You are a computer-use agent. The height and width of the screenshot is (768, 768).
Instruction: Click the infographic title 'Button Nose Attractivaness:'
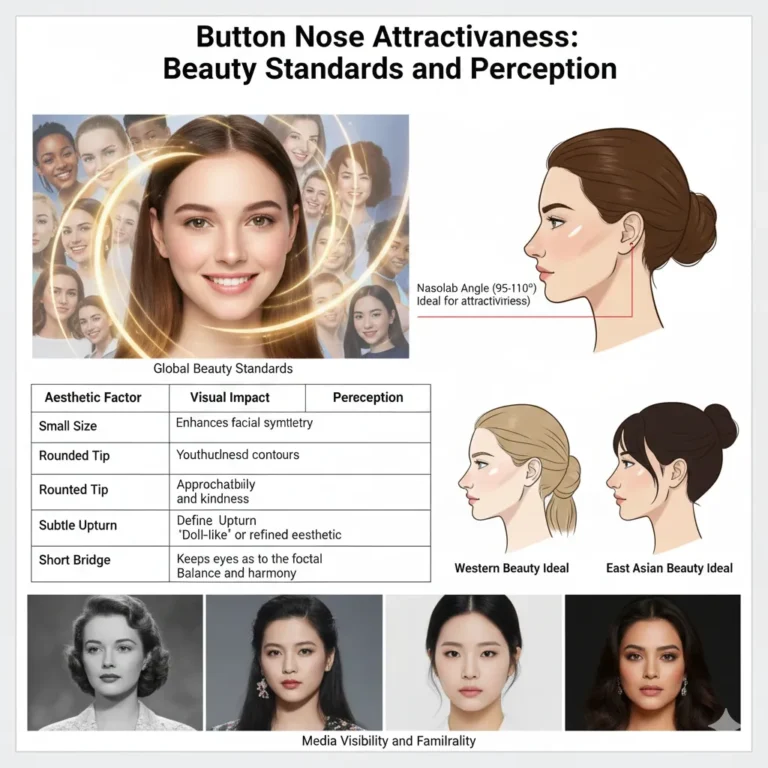[387, 37]
